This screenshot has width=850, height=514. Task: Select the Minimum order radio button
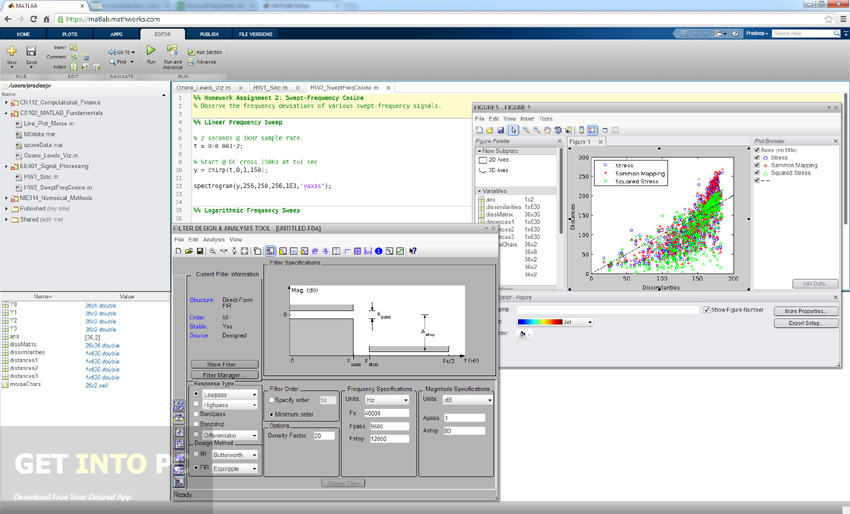(273, 414)
